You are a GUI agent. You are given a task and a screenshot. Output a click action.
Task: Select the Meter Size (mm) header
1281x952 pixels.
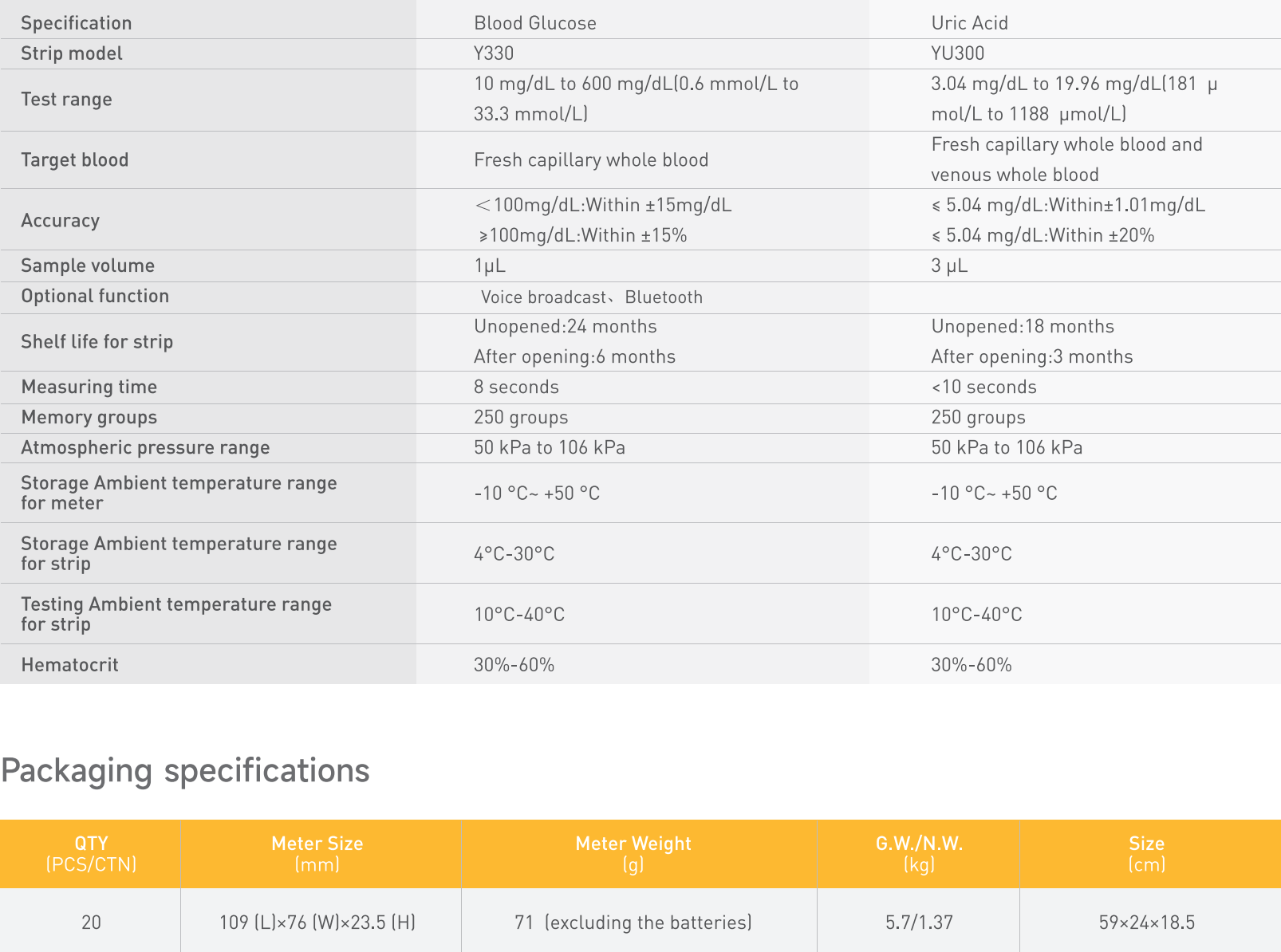point(317,854)
